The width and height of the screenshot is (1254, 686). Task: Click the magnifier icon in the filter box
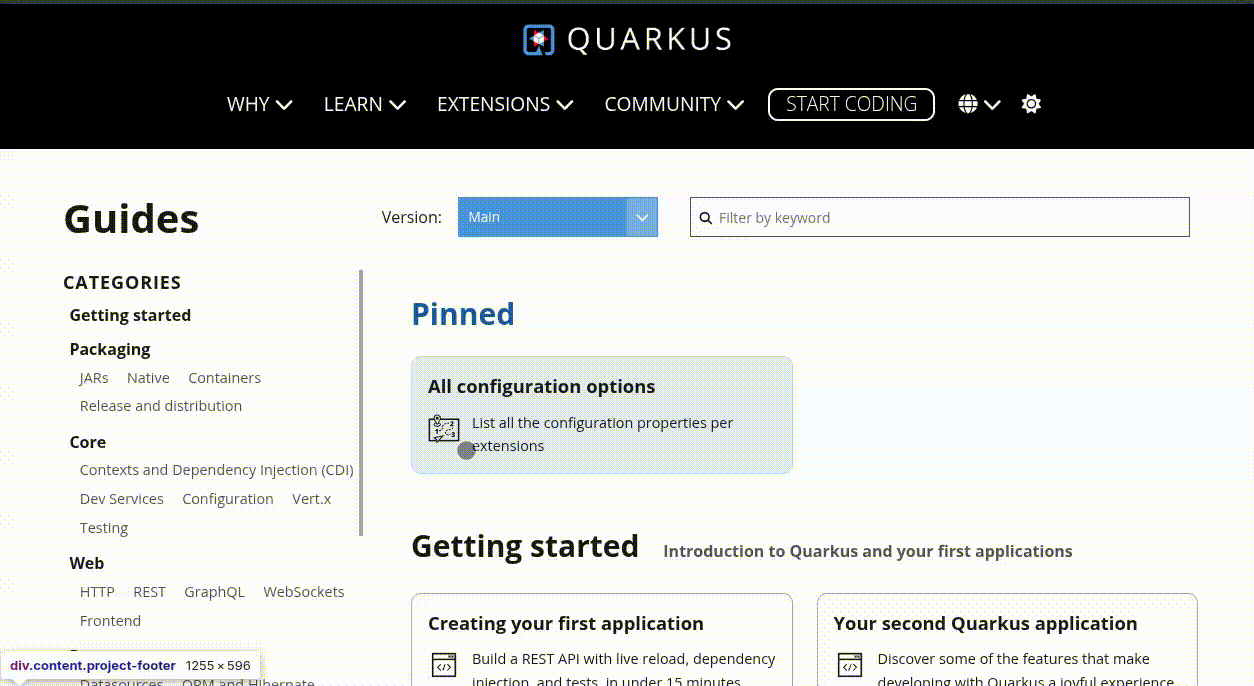(705, 218)
